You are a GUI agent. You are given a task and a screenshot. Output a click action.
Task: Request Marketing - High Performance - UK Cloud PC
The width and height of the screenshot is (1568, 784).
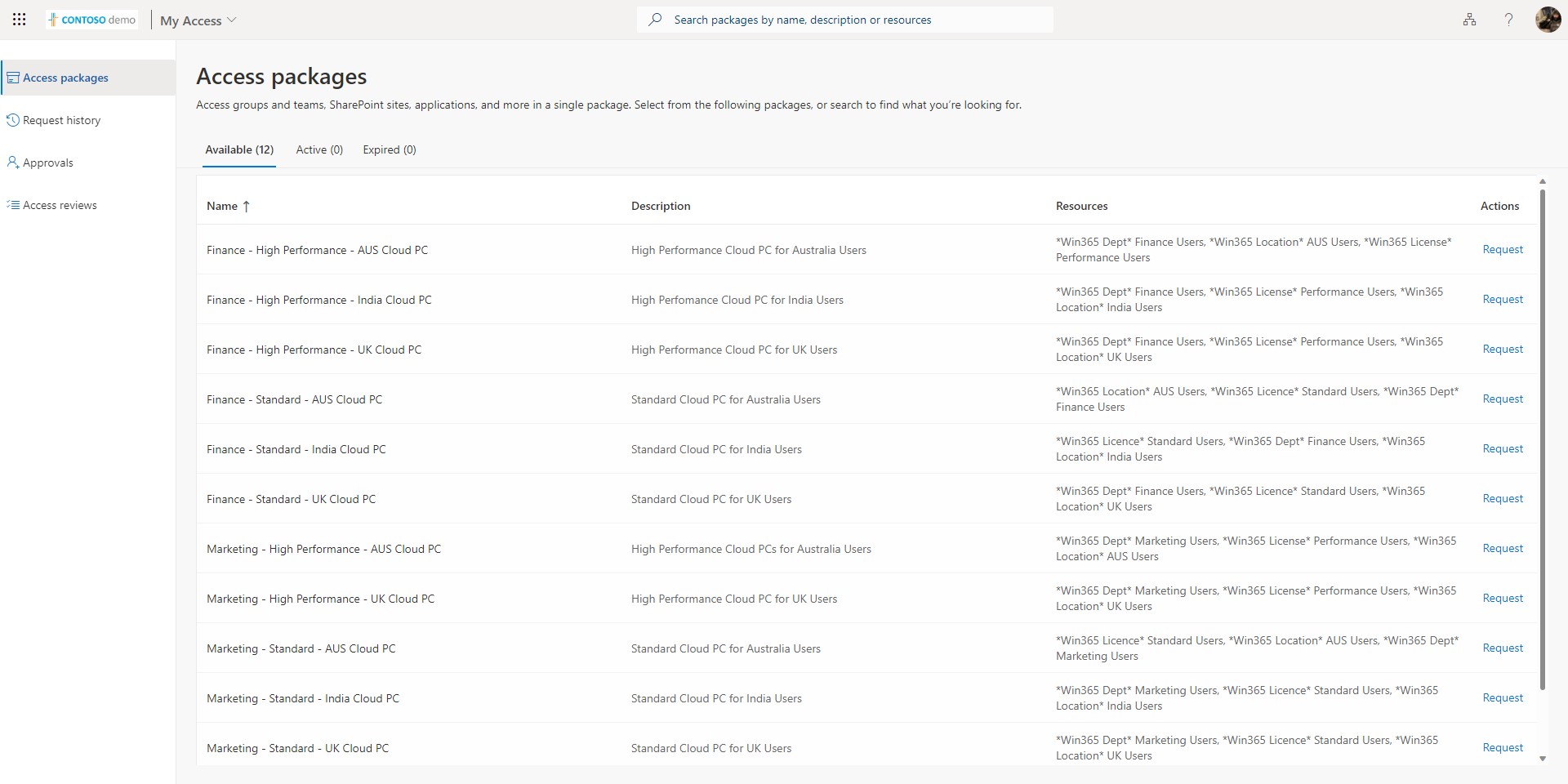[1502, 598]
